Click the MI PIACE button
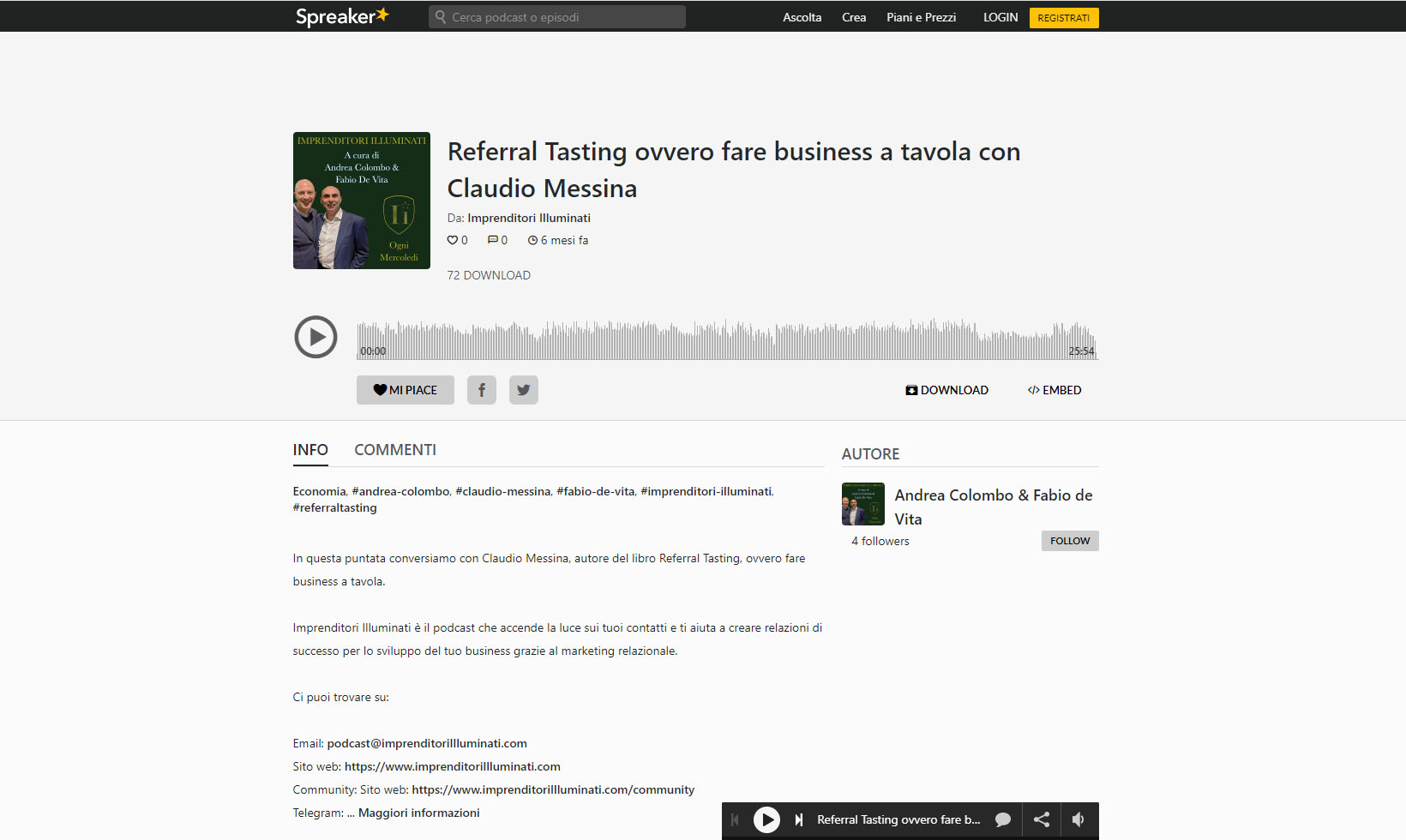This screenshot has height=840, width=1406. click(x=406, y=390)
